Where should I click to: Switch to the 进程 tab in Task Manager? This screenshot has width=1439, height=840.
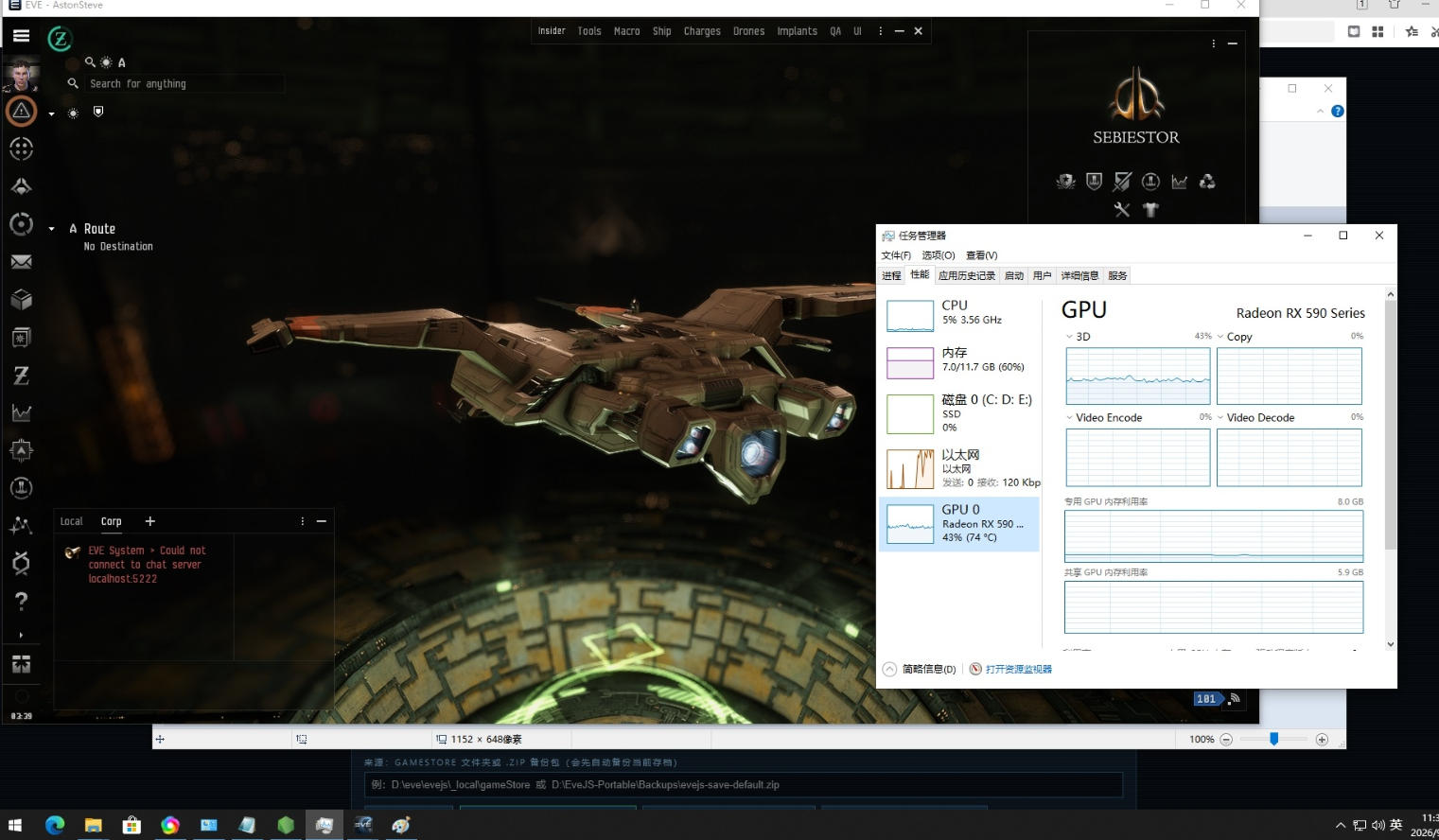point(891,276)
